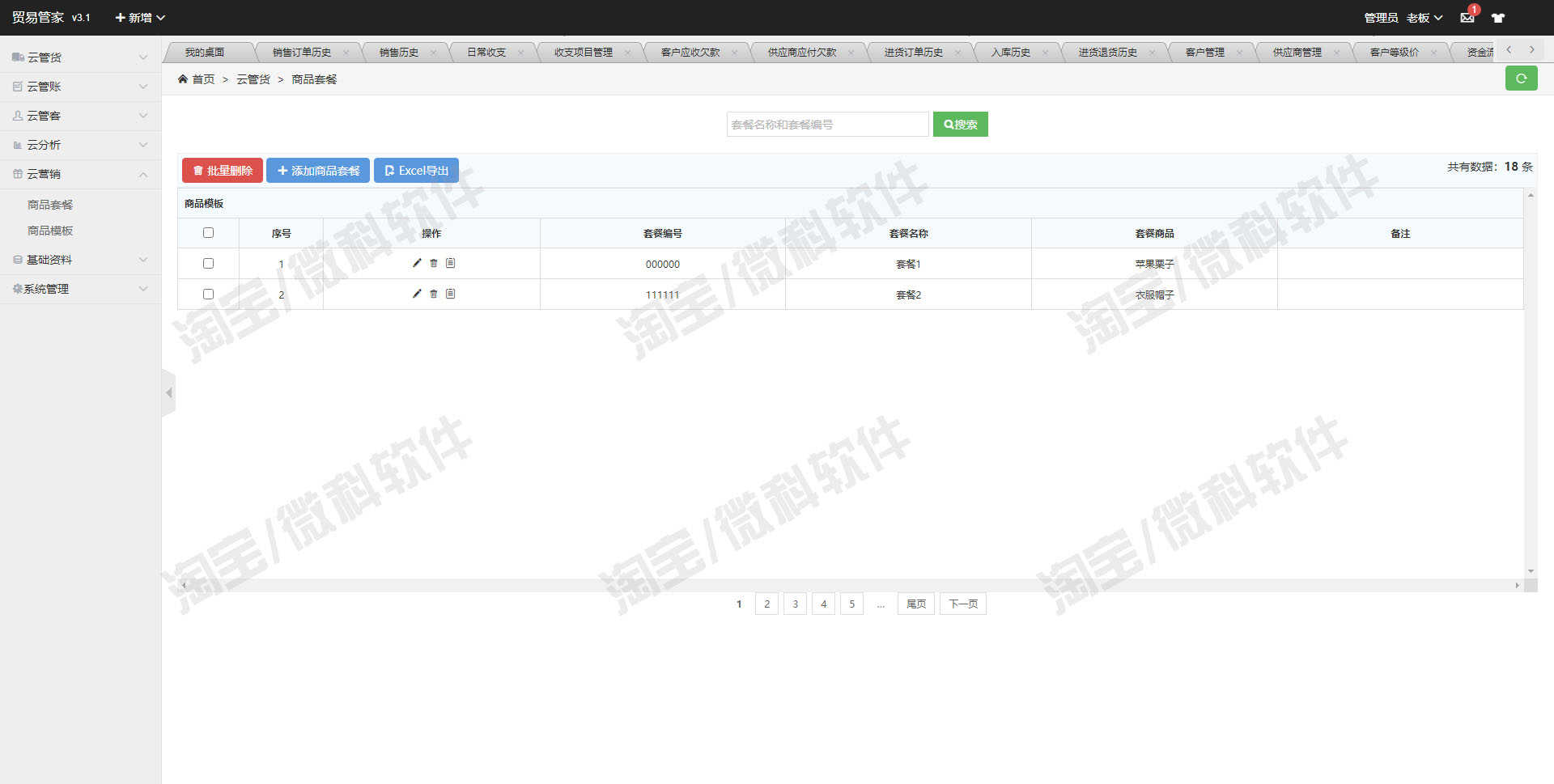Expand the 云管客 sidebar menu
This screenshot has width=1554, height=784.
[80, 116]
